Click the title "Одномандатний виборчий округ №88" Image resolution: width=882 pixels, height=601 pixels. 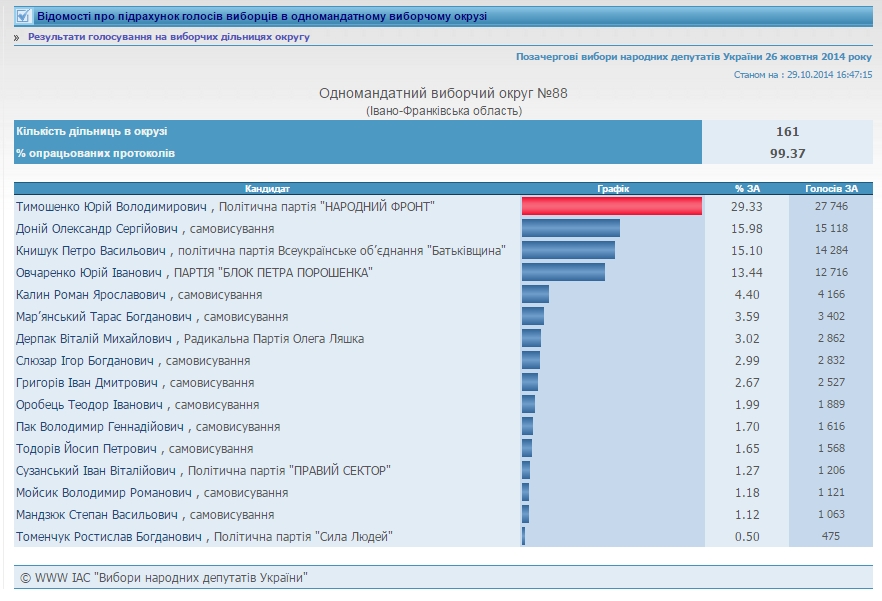click(x=442, y=93)
